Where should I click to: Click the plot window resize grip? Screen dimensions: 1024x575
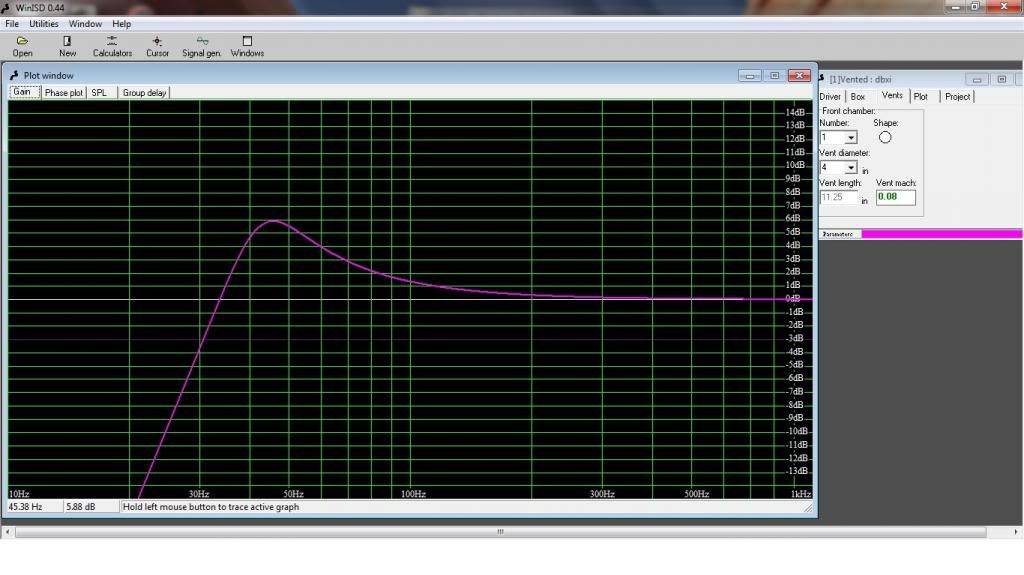point(808,508)
